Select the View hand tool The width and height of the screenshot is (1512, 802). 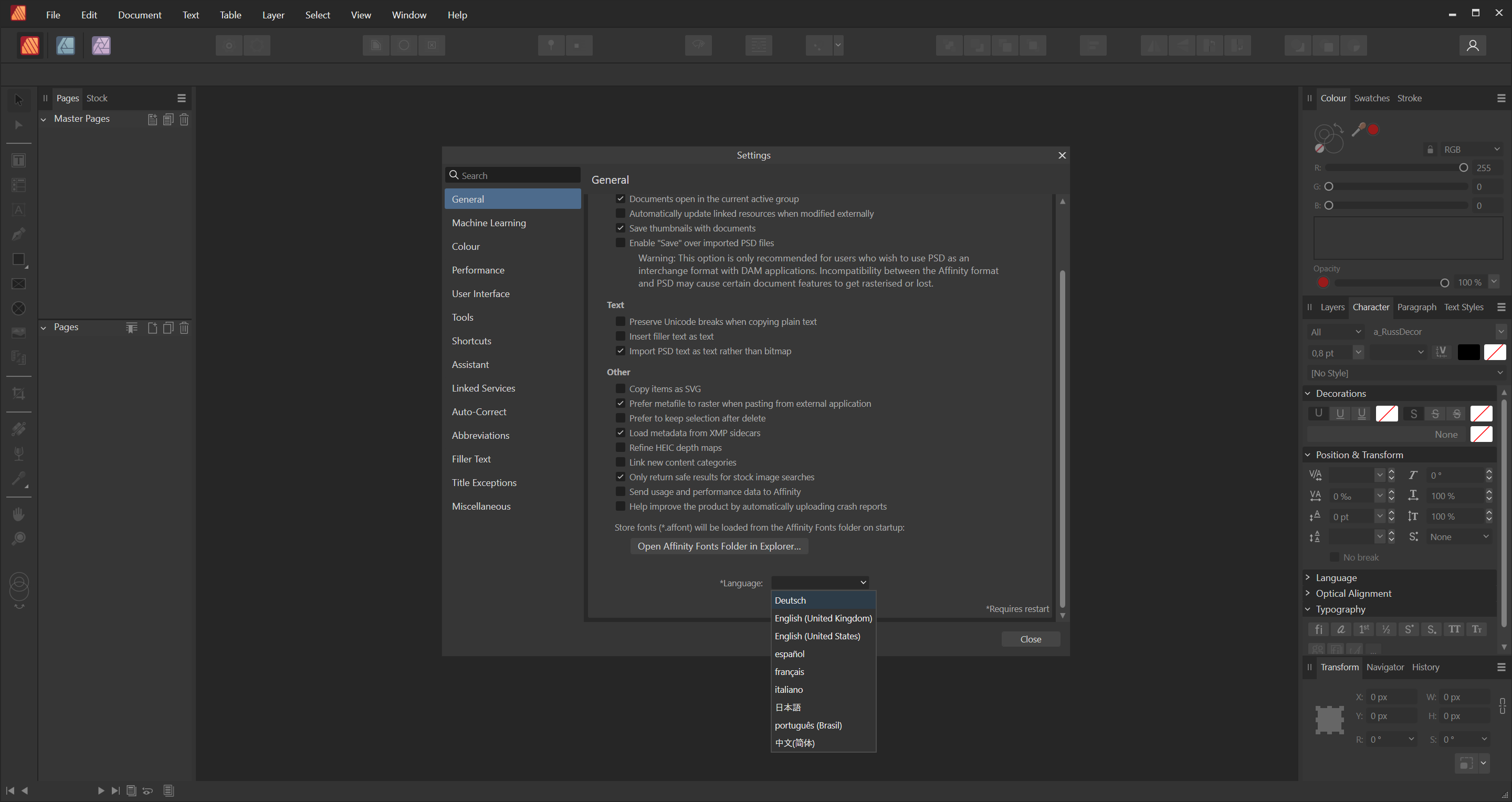[19, 514]
